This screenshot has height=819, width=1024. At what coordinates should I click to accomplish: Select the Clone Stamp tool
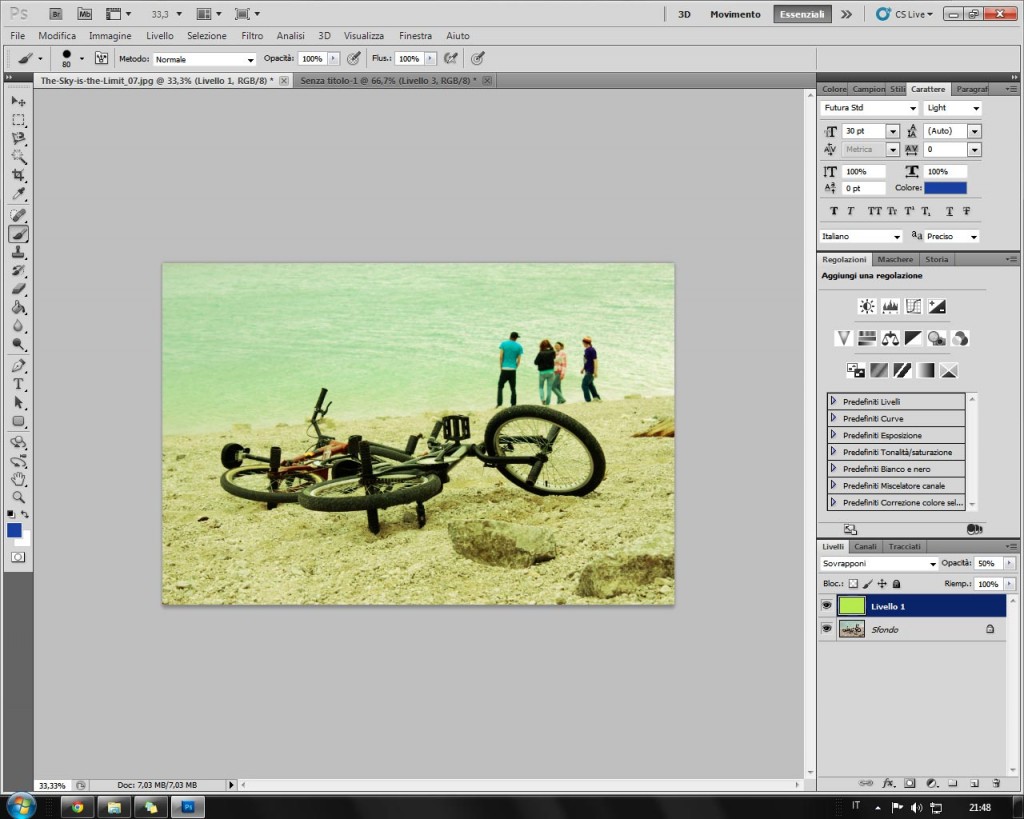click(x=18, y=252)
